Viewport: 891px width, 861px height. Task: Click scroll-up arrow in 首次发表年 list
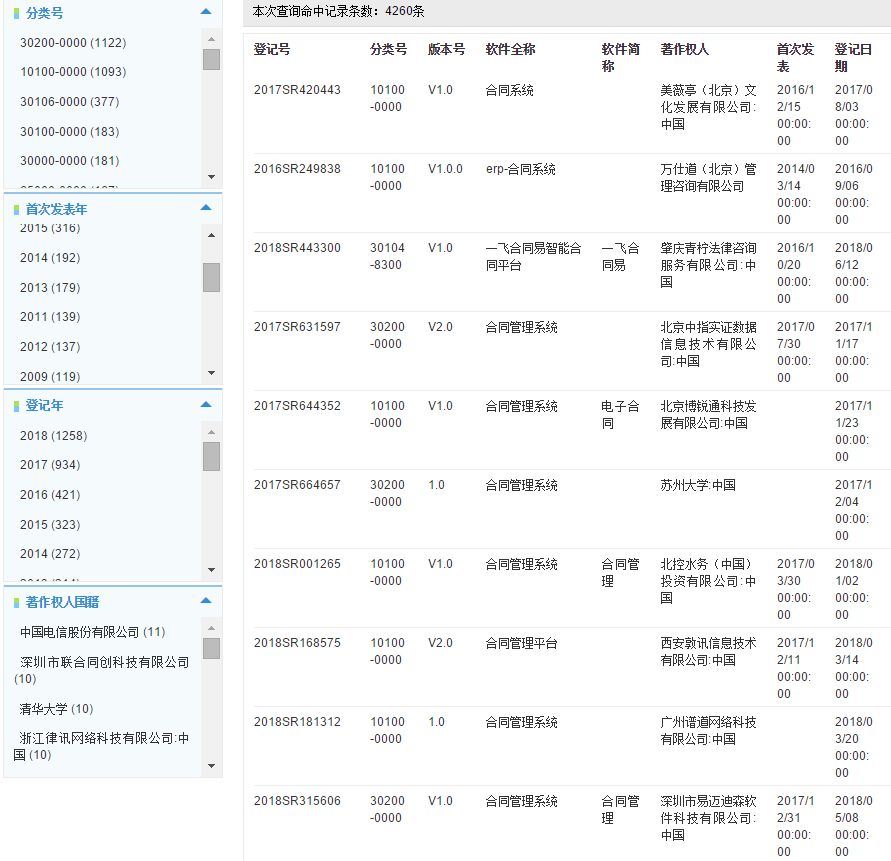211,235
